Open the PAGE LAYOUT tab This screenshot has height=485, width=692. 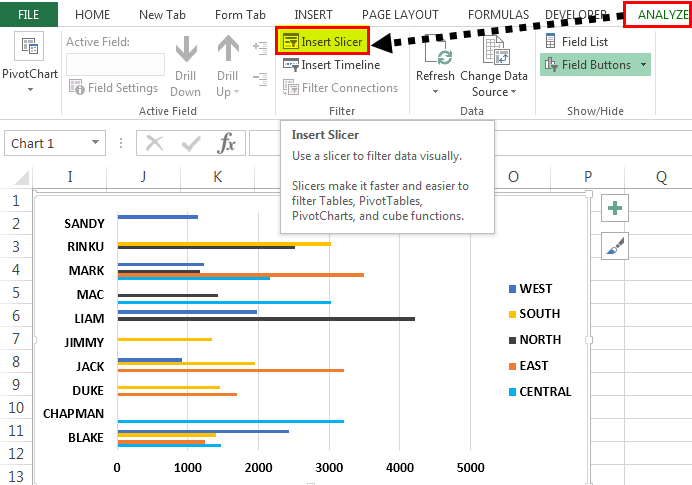pos(400,15)
